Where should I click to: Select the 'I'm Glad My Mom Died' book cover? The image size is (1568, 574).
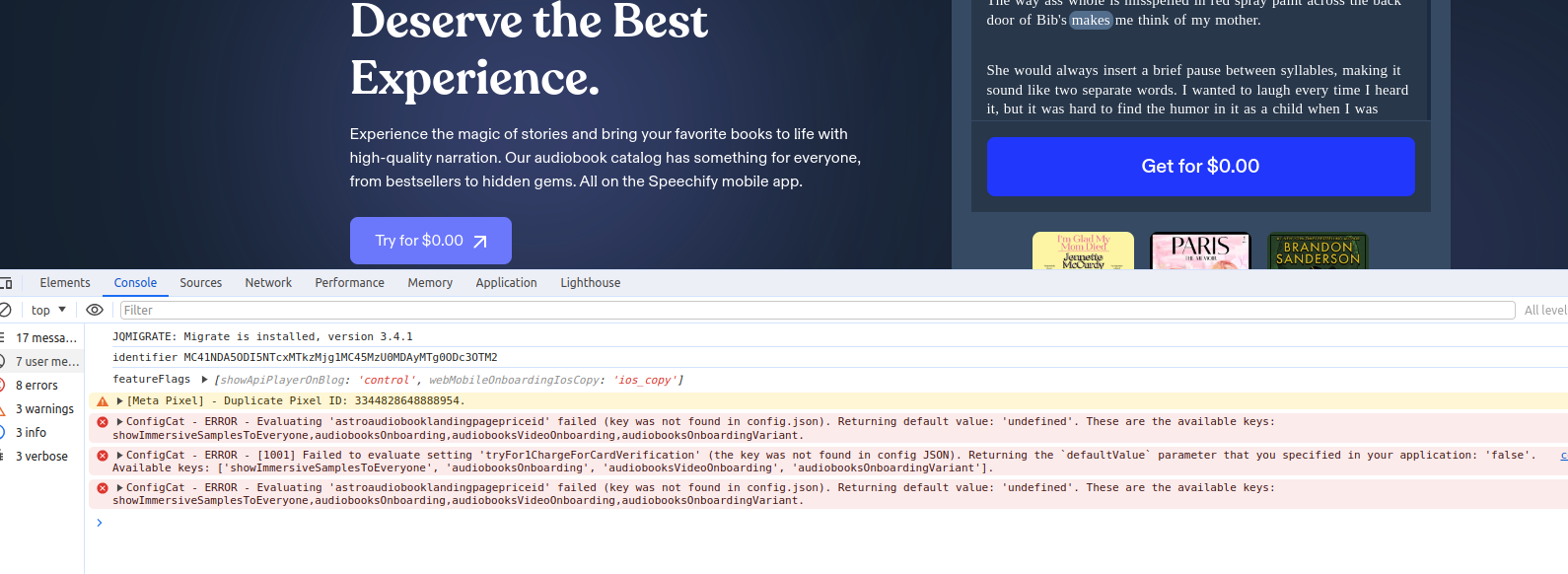1083,251
